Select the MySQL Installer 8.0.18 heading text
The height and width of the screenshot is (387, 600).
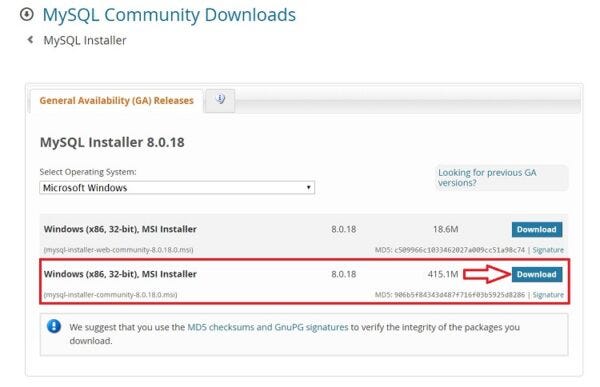tap(112, 142)
